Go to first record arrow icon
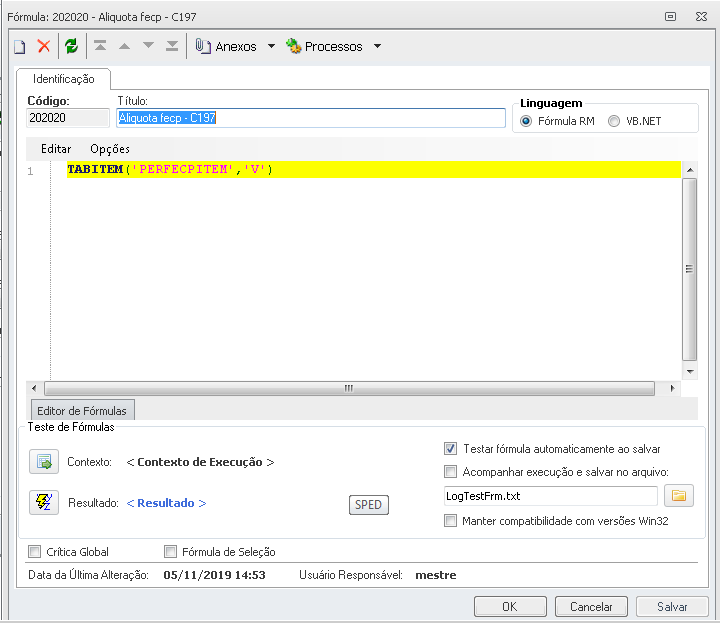The width and height of the screenshot is (720, 623). [100, 45]
